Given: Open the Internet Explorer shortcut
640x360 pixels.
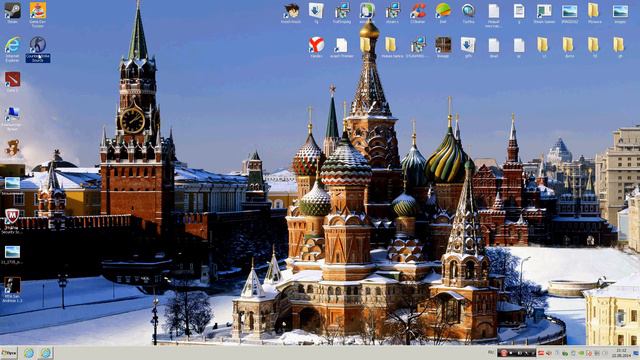Looking at the screenshot, I should point(12,49).
